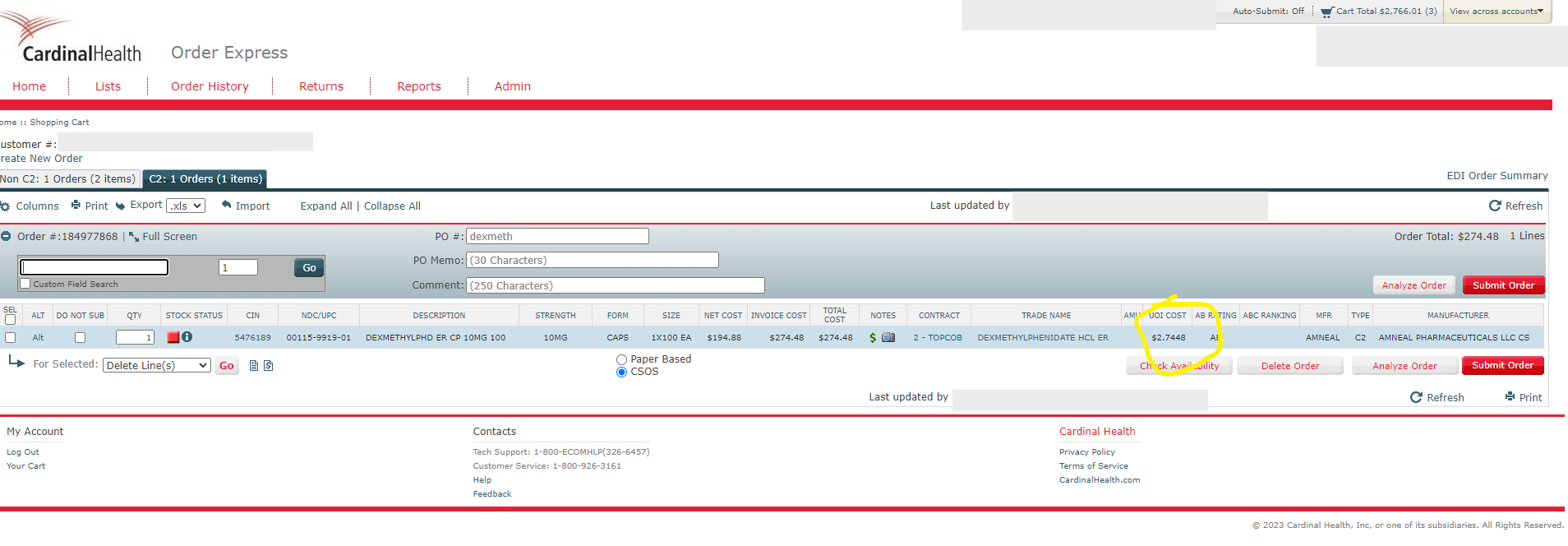The height and width of the screenshot is (546, 1568).
Task: Click the green dollar sign notes icon
Action: [873, 337]
